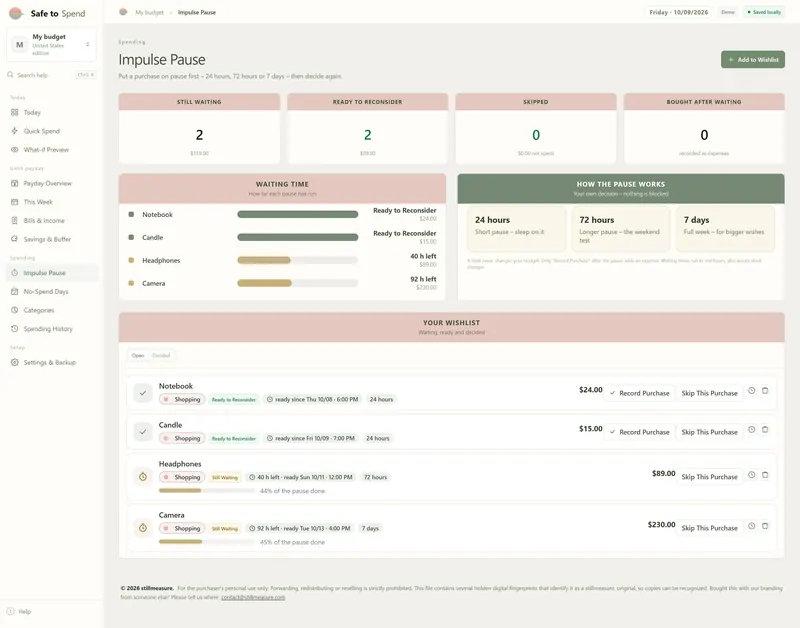Skip This Purchase for Notebook
Screen dimensions: 800x628
click(709, 393)
